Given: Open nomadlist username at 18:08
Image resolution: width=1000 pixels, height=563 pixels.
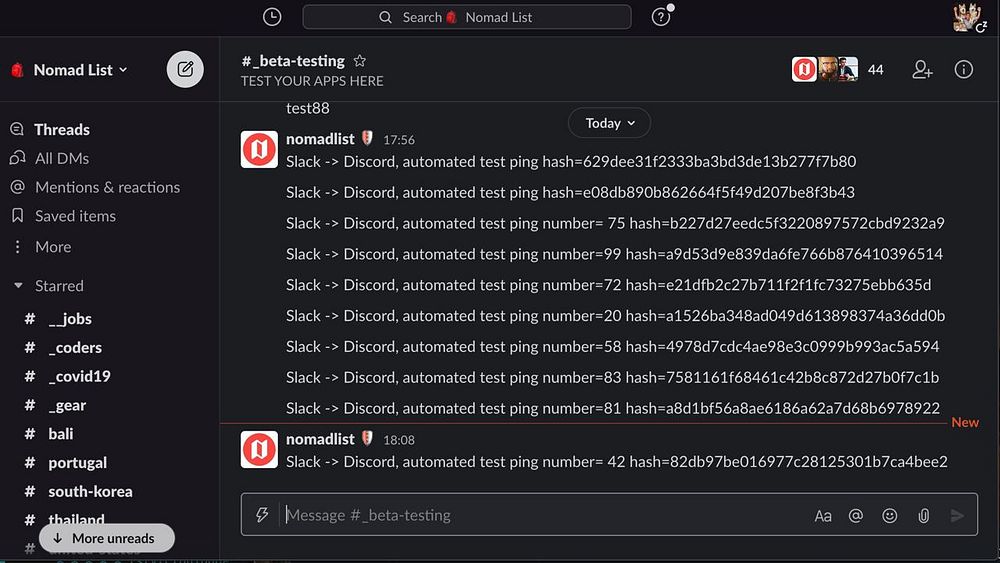Looking at the screenshot, I should click(x=320, y=439).
